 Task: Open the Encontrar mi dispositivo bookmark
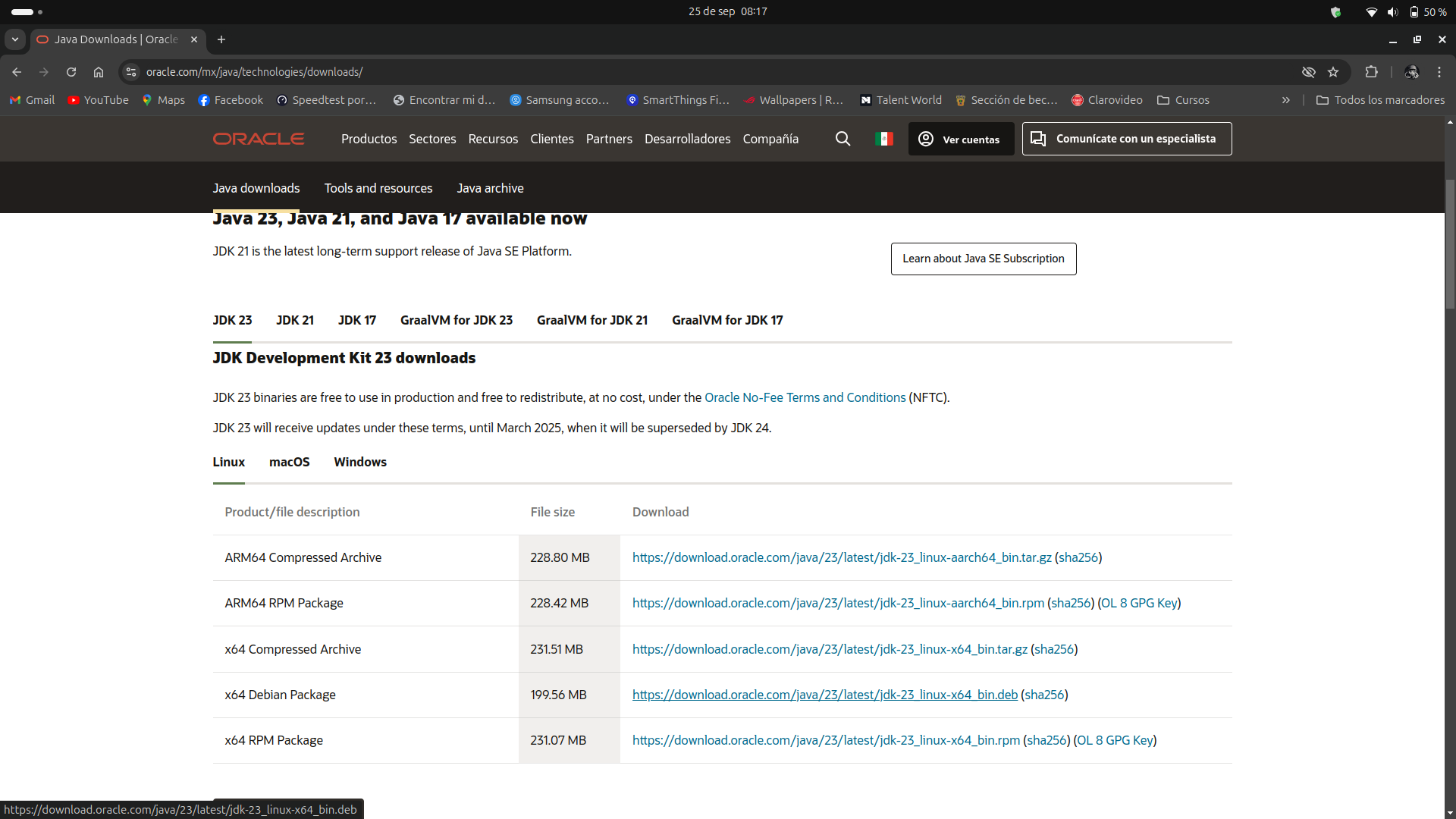click(x=444, y=100)
